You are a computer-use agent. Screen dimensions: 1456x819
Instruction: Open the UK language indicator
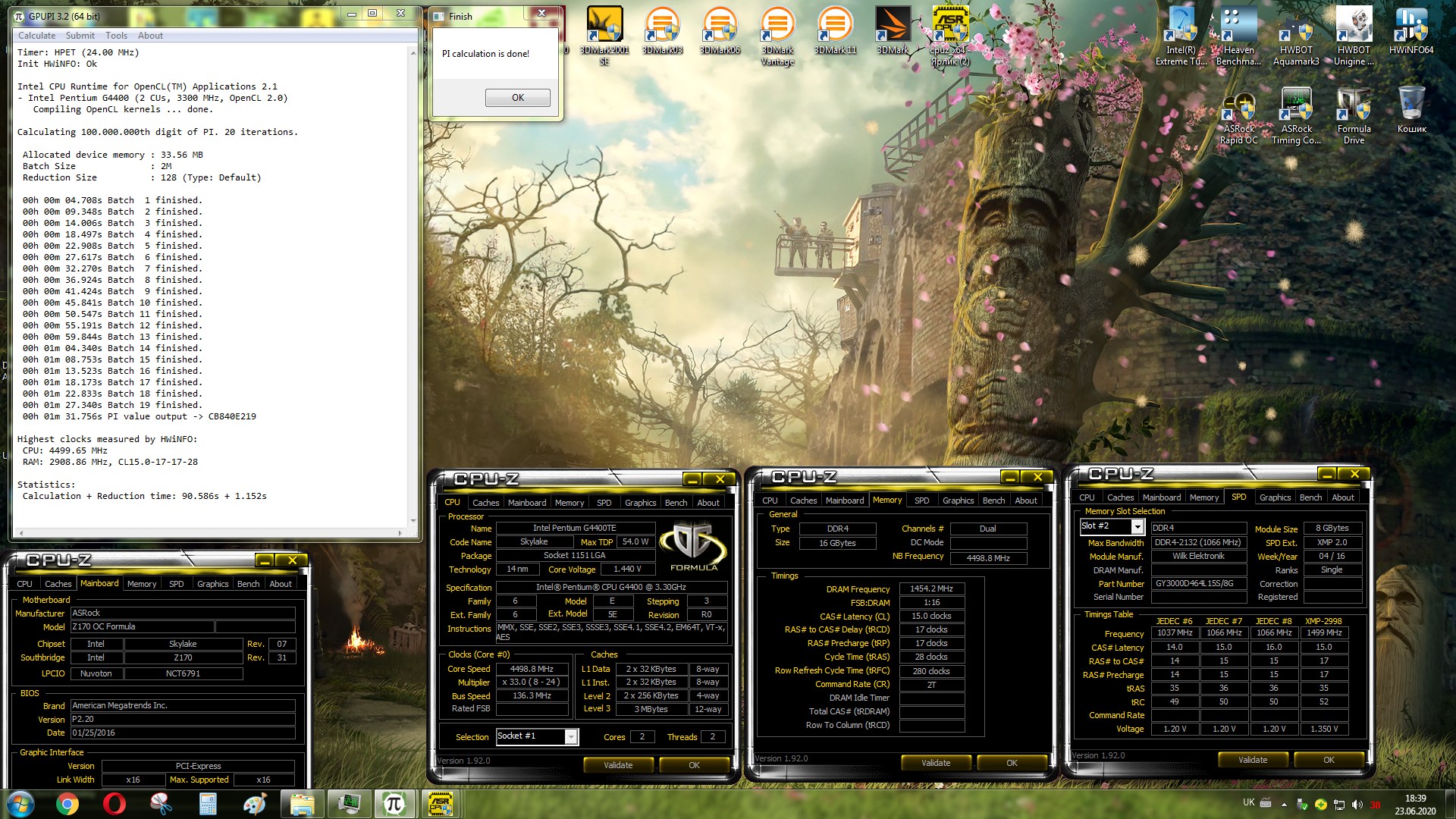click(1248, 802)
